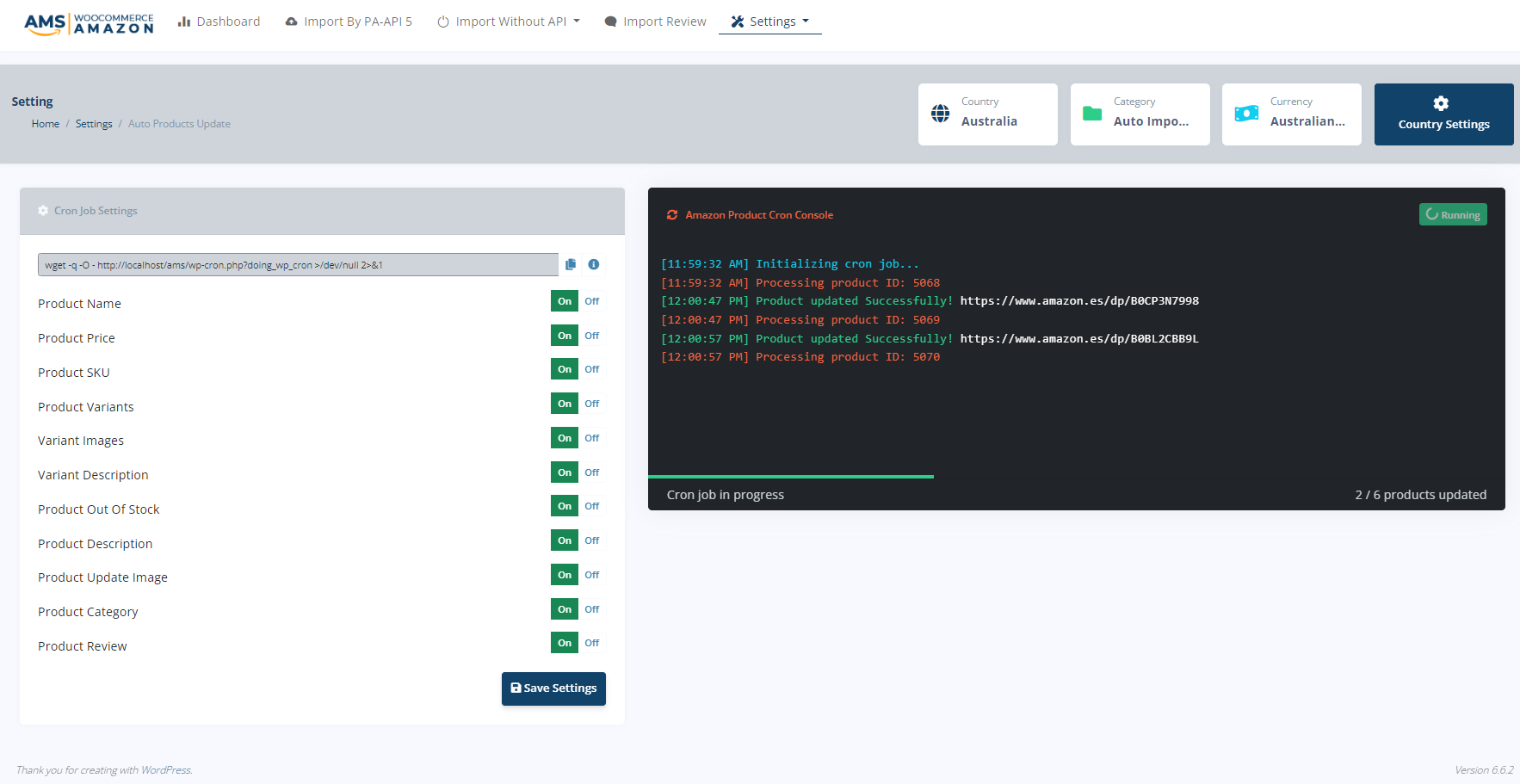The image size is (1520, 784).
Task: Click the 'Cron job in progress' status text
Action: coord(726,495)
